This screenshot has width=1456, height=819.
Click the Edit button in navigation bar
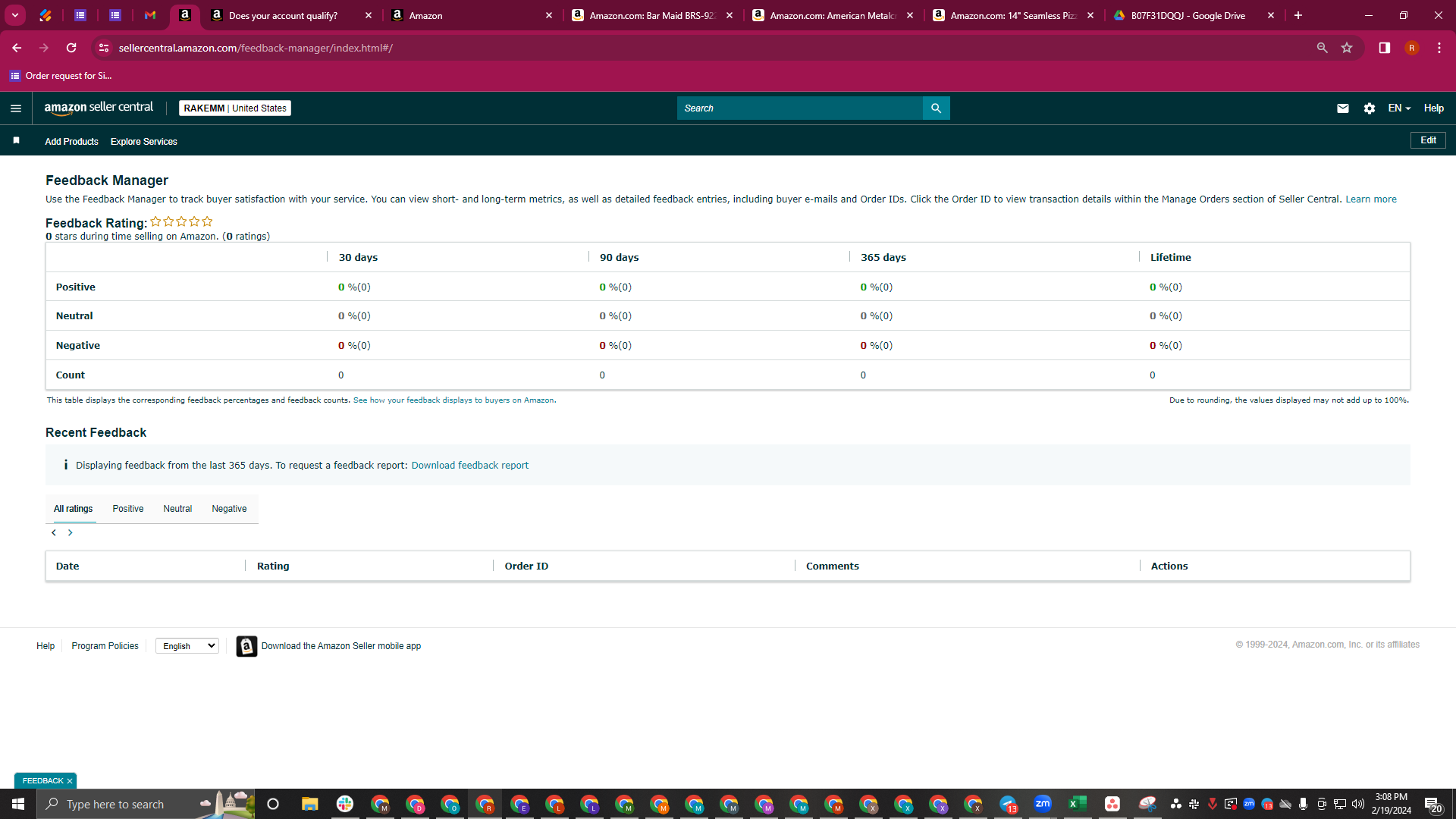[x=1428, y=140]
